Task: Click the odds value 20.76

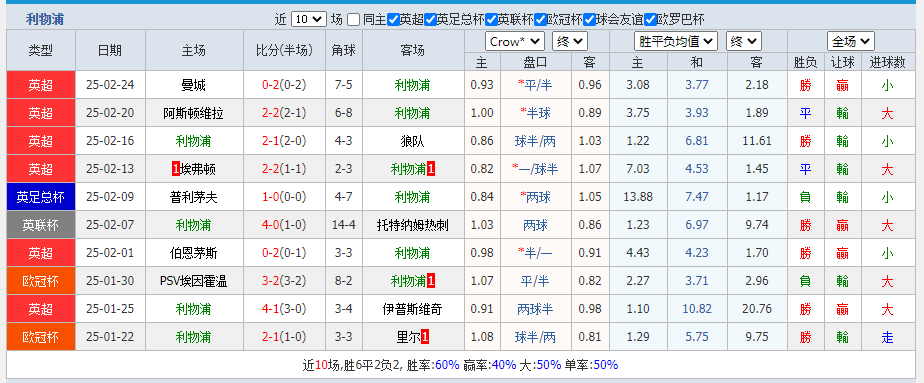Action: (x=757, y=309)
